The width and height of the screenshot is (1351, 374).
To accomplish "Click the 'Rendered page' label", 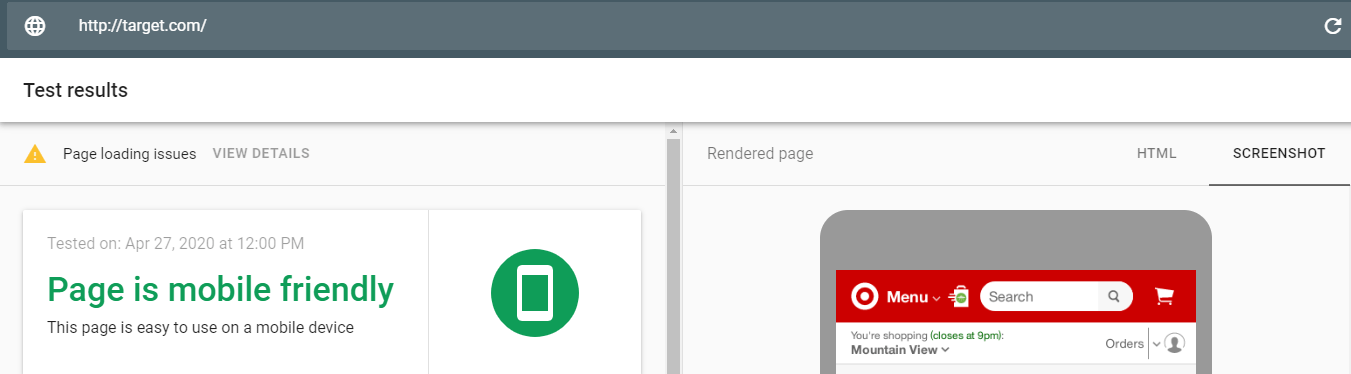I will [x=760, y=154].
